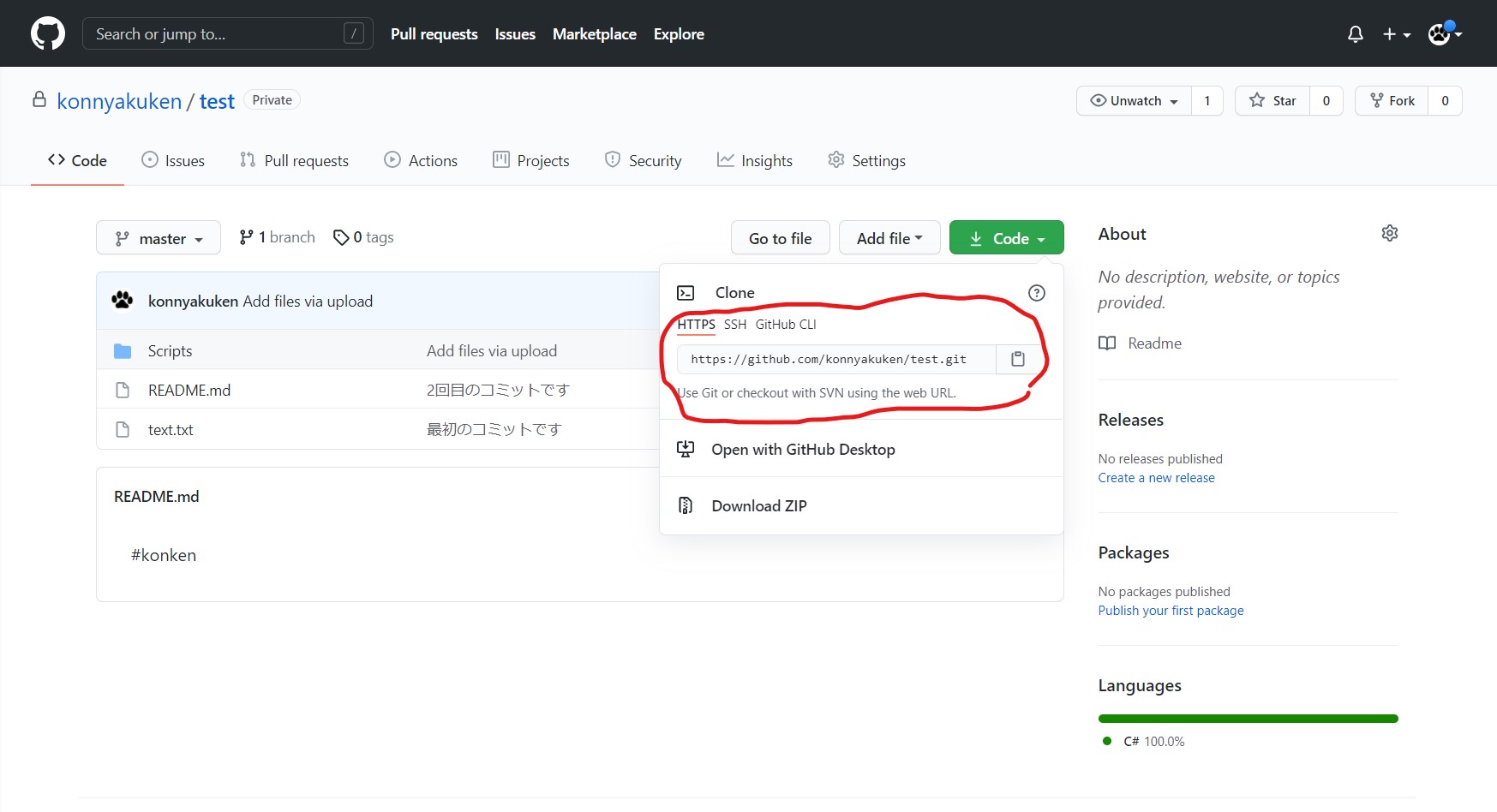Open the 最初のコミットです commit message

click(x=494, y=430)
